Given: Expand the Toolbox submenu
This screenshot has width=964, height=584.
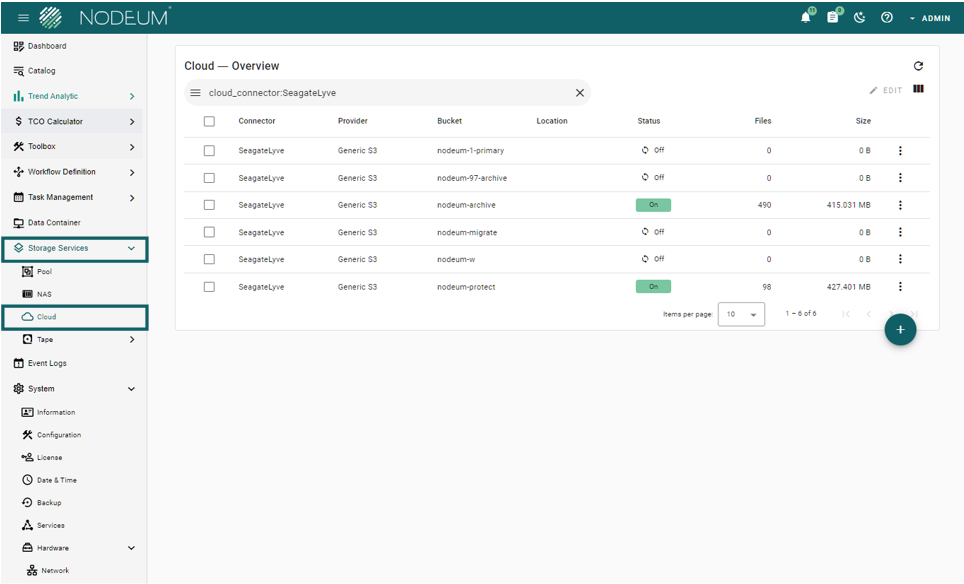Looking at the screenshot, I should click(132, 147).
